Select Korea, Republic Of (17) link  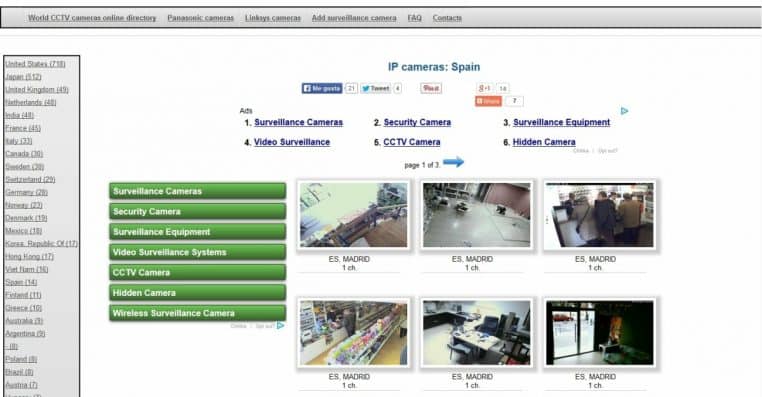(41, 243)
